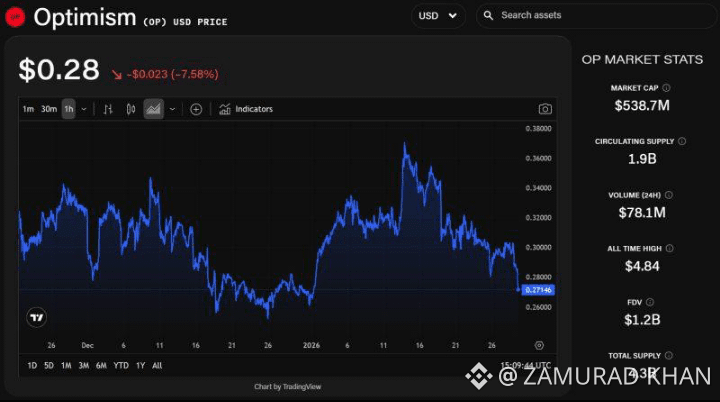
Task: Switch to candlestick chart style
Action: coord(131,109)
